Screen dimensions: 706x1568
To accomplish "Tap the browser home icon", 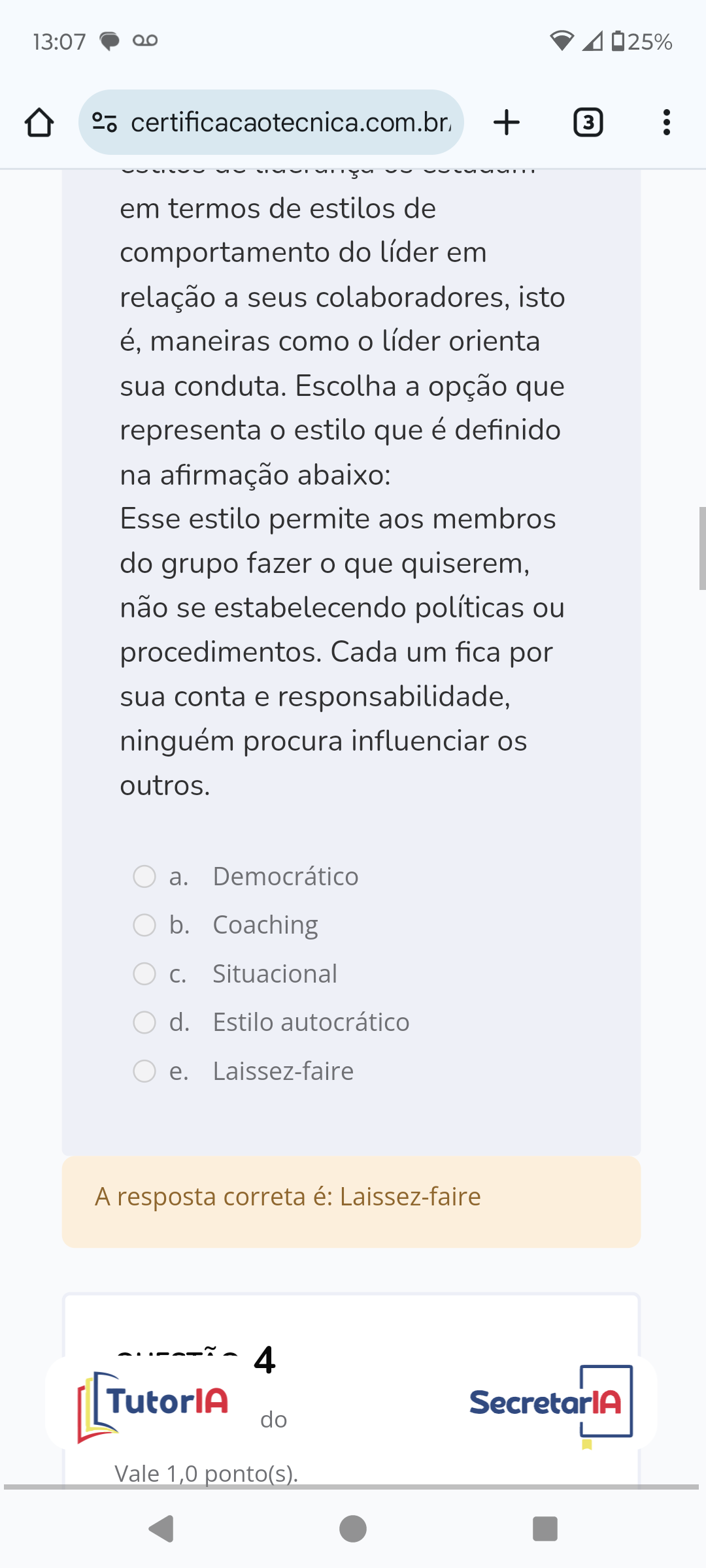I will tap(39, 122).
